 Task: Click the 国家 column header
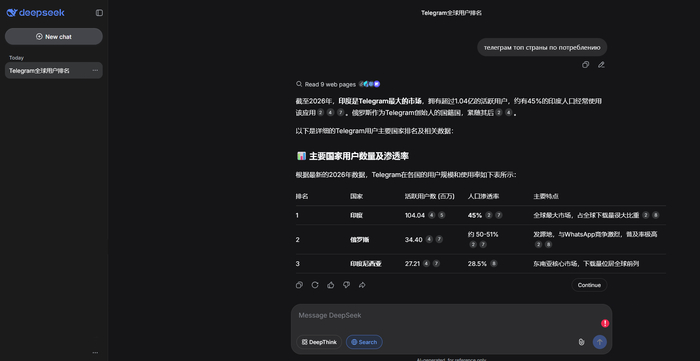pos(356,196)
